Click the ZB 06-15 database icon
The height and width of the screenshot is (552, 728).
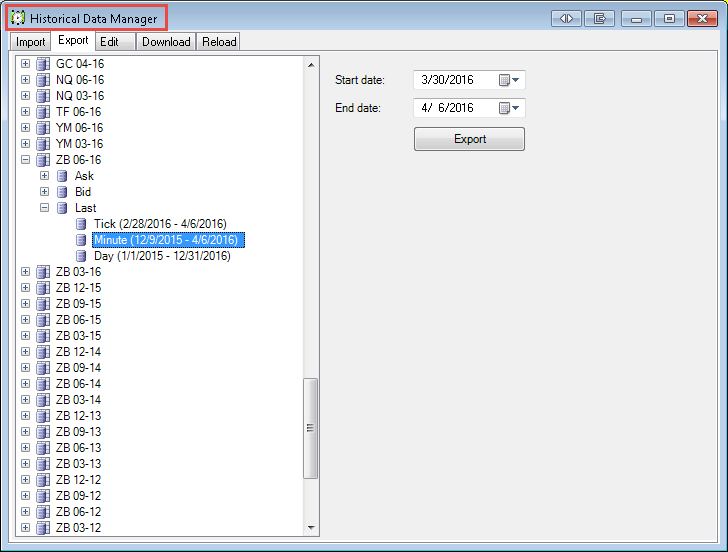(x=43, y=320)
